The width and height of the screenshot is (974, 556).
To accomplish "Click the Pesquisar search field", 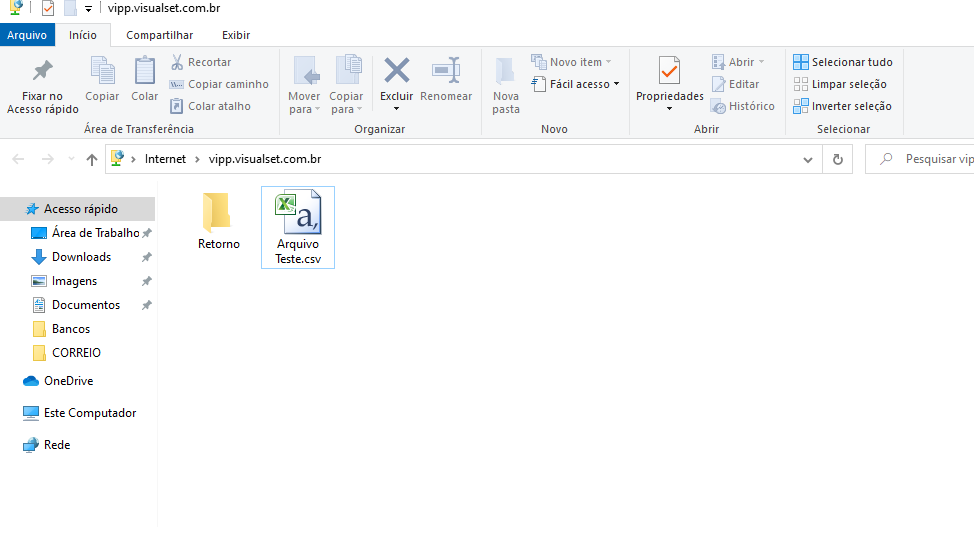I will coord(921,159).
